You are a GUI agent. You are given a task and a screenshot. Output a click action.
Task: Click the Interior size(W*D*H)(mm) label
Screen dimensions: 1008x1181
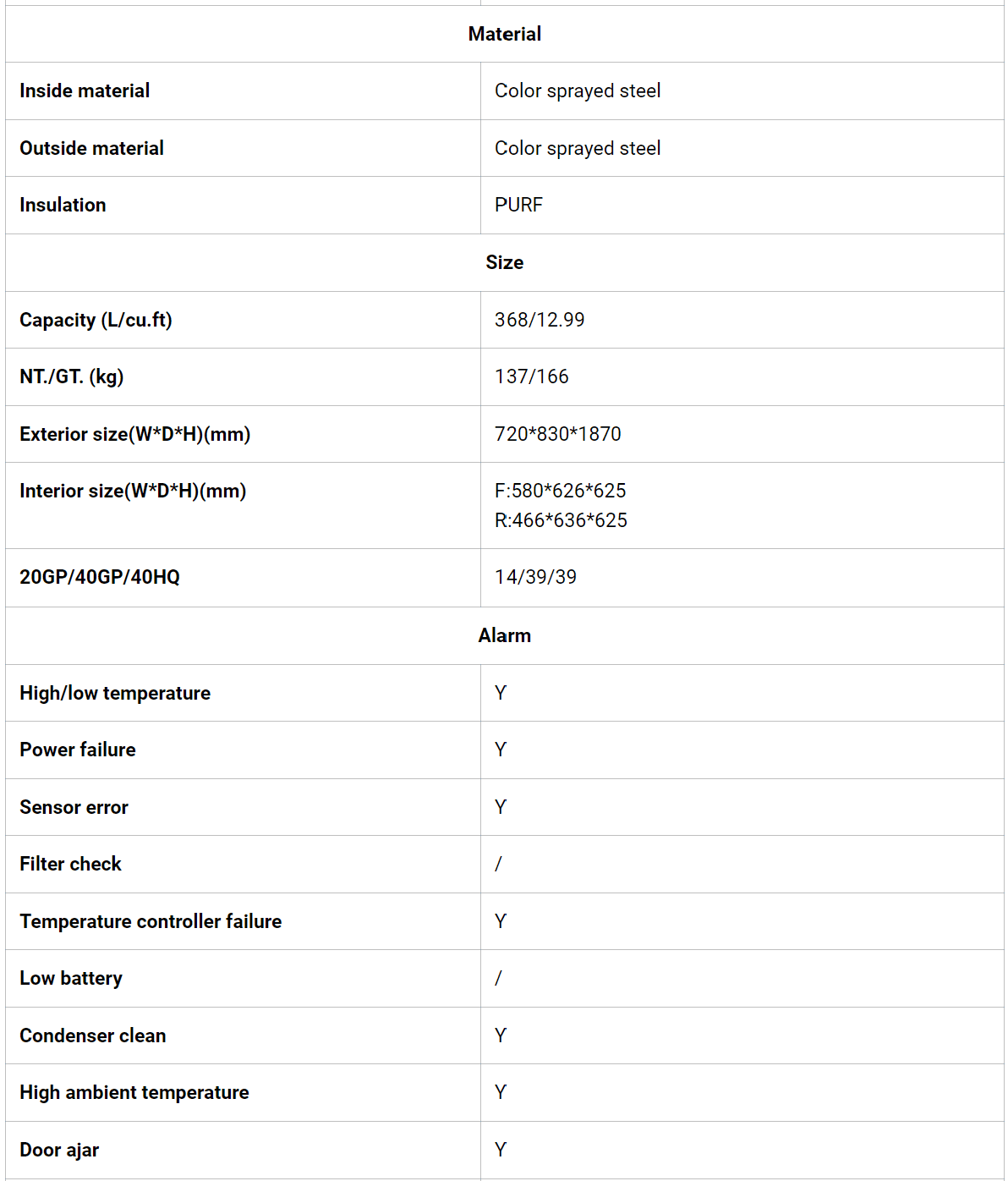(133, 491)
